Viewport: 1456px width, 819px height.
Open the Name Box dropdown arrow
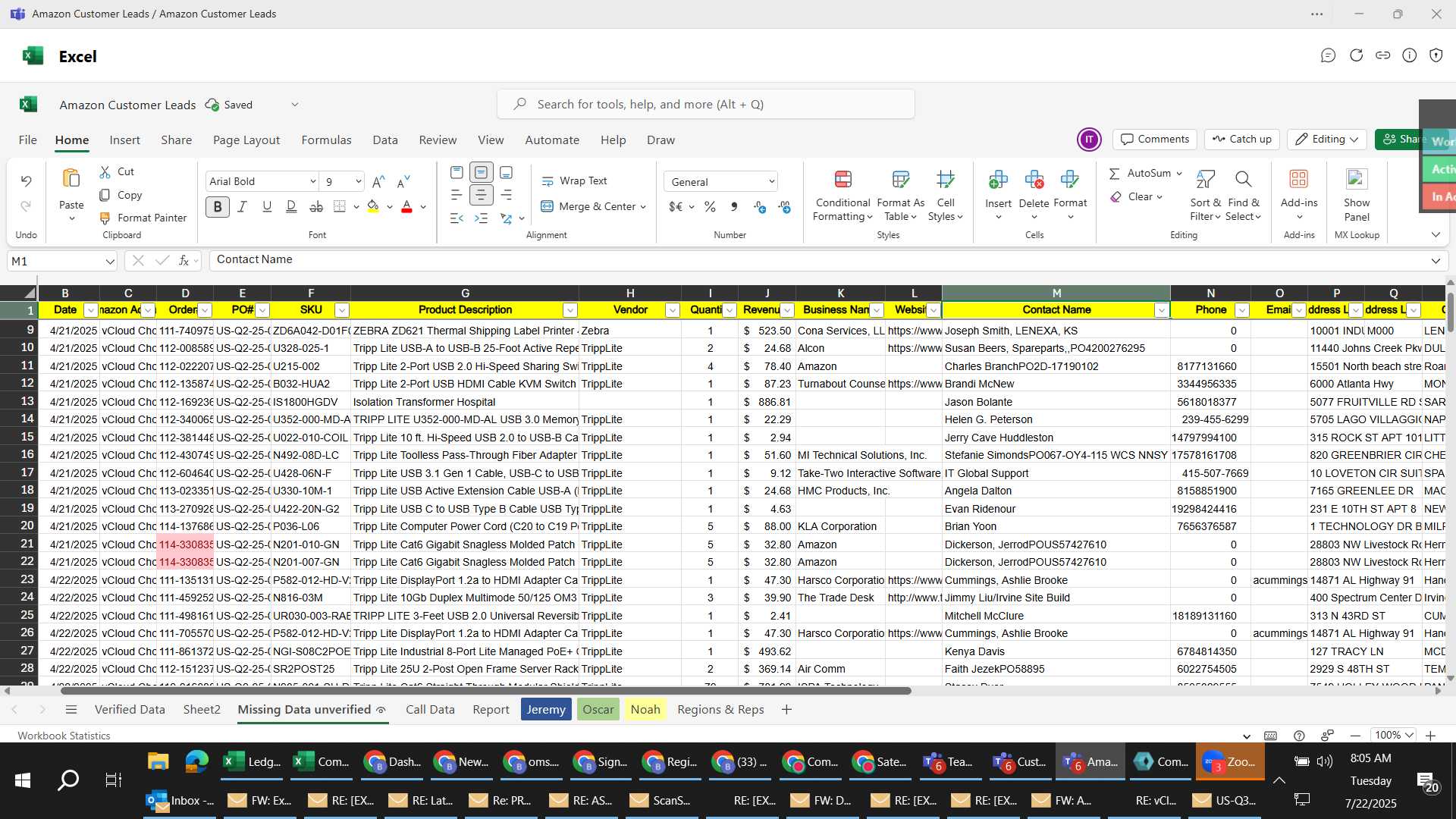pos(110,262)
